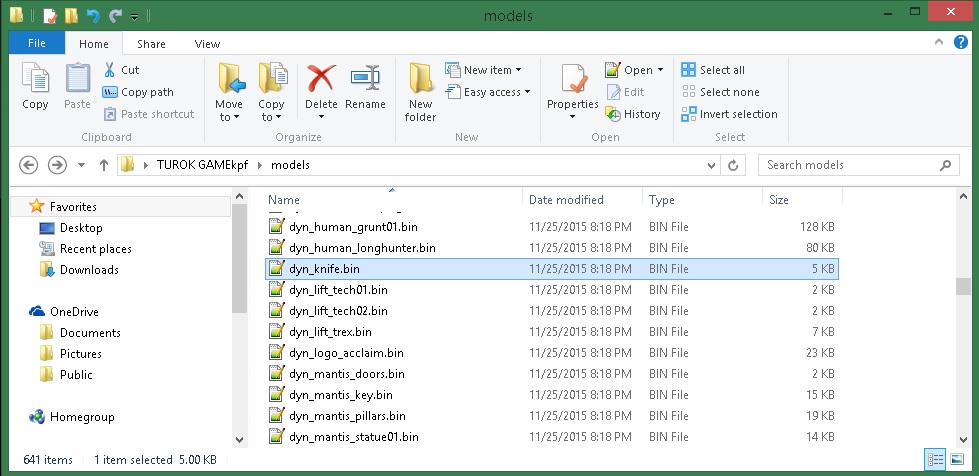The image size is (979, 476).
Task: Click the Copy icon in Clipboard group
Action: pyautogui.click(x=35, y=86)
